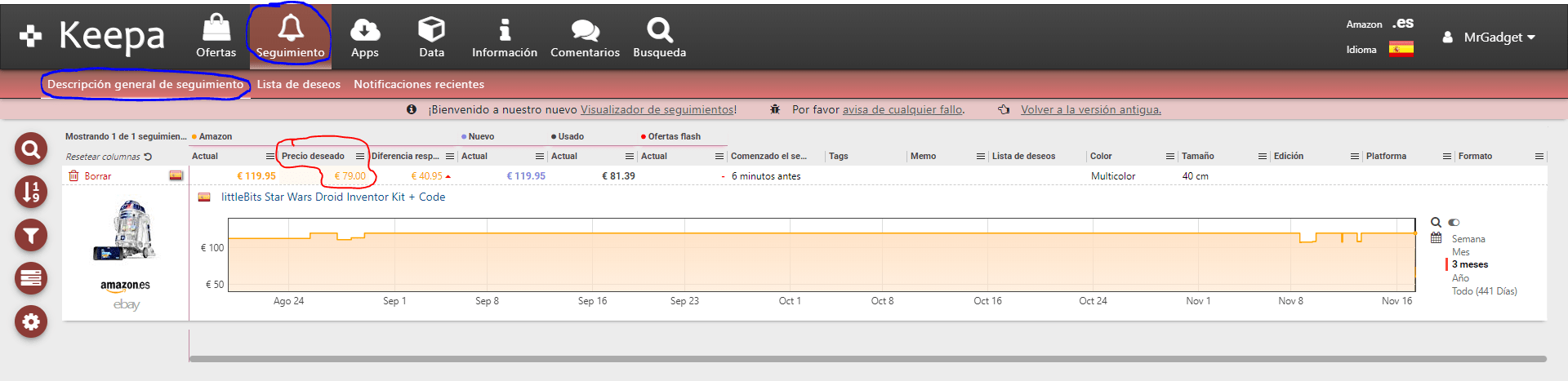Open the Data cube section

tap(431, 36)
